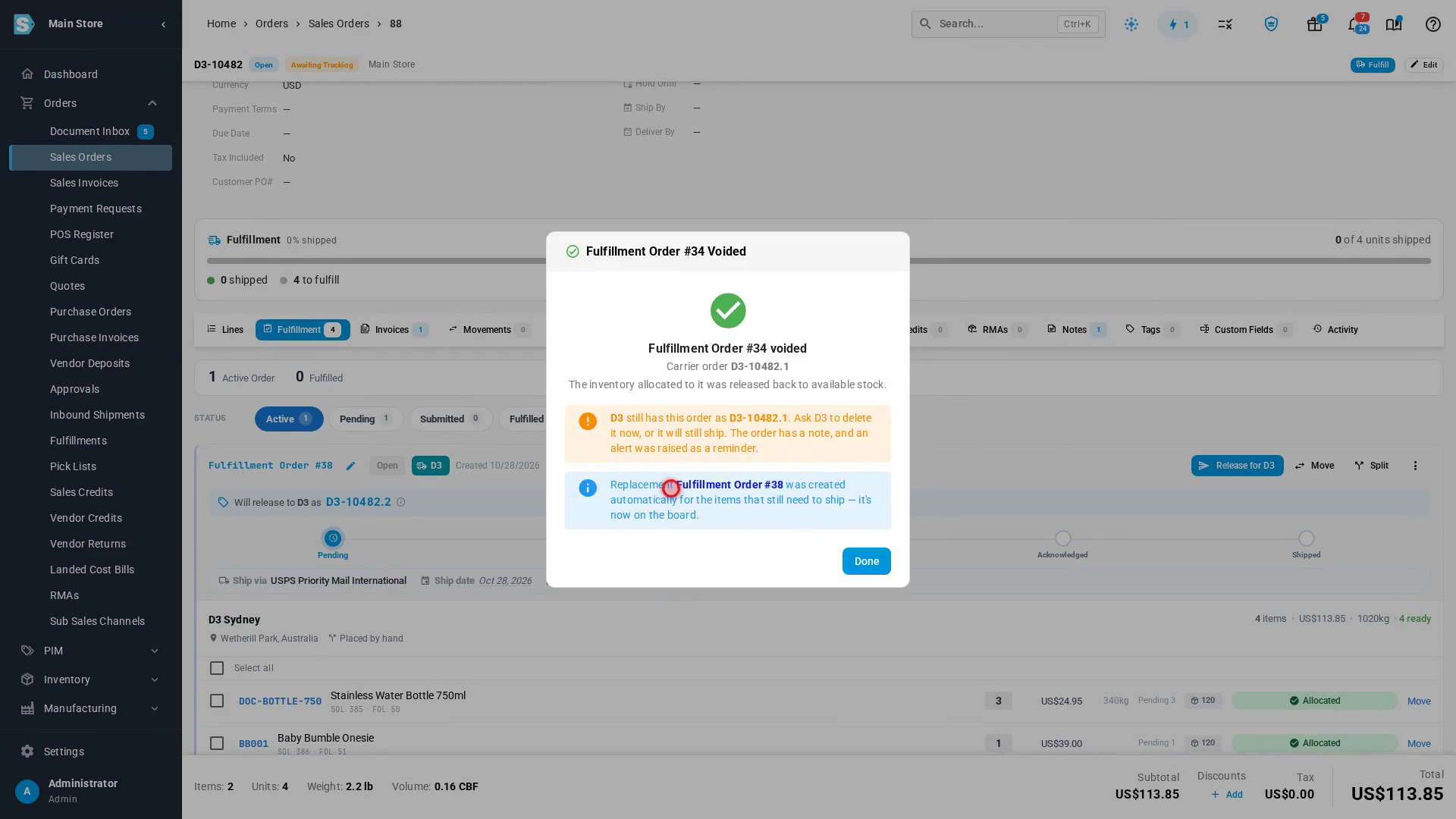1456x819 pixels.
Task: Open the Lines tab
Action: tap(225, 330)
